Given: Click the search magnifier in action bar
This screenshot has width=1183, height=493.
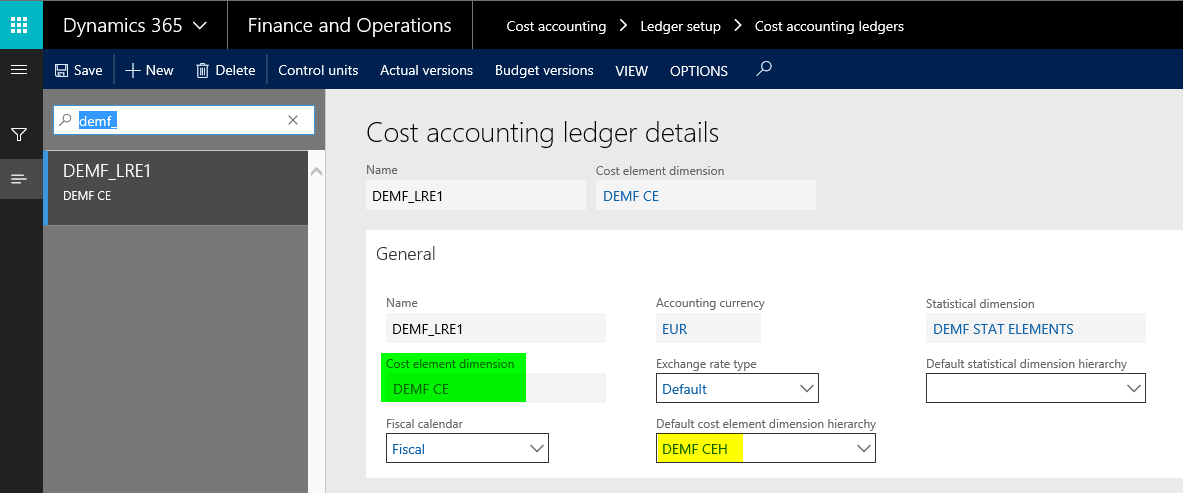Looking at the screenshot, I should [764, 69].
